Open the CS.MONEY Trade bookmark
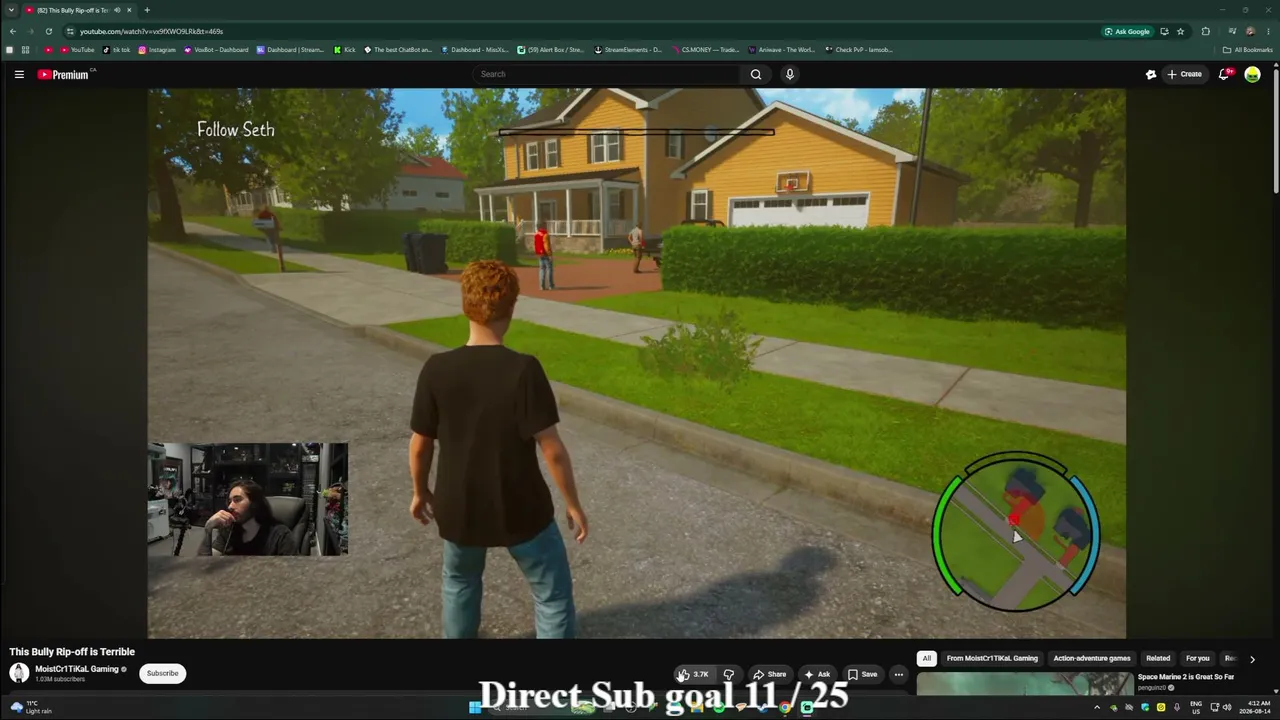 pos(705,50)
